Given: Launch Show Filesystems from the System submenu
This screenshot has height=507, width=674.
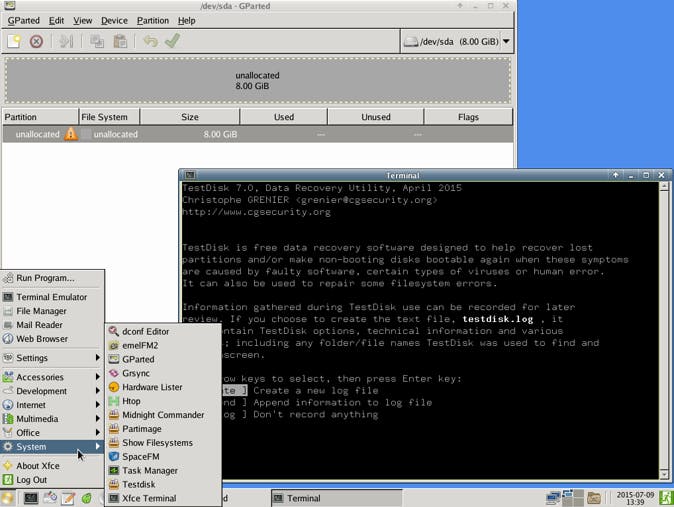Looking at the screenshot, I should coord(163,442).
